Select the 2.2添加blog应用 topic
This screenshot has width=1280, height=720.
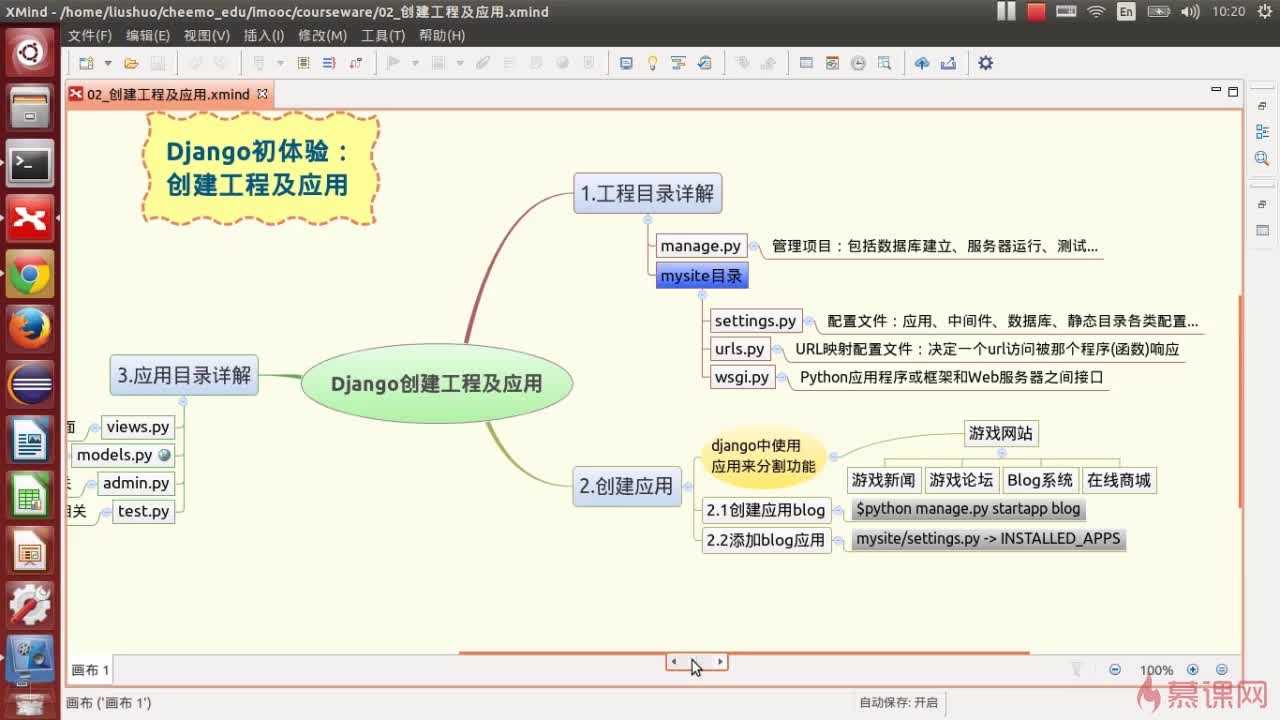point(766,540)
